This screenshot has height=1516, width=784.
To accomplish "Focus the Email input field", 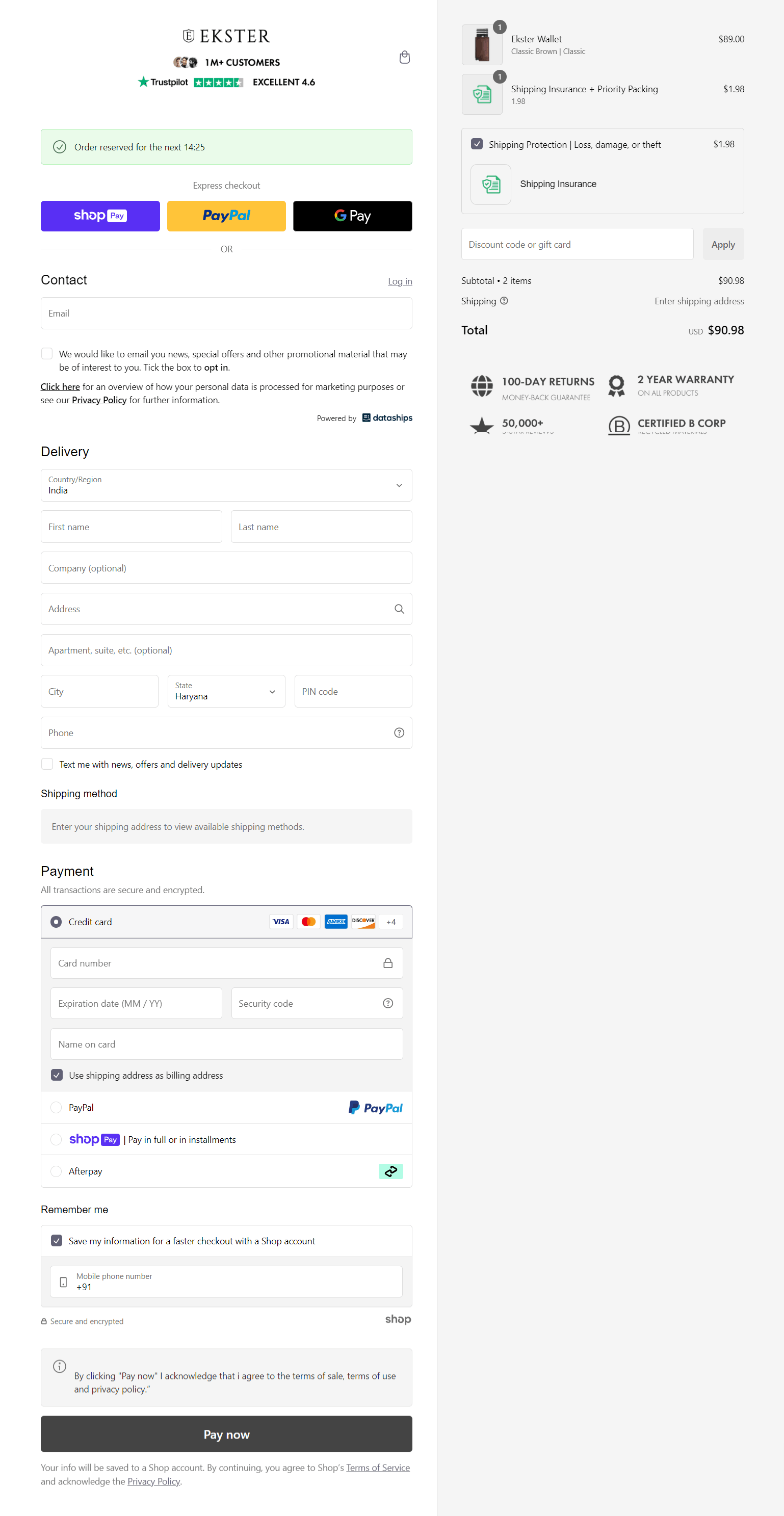I will point(226,313).
